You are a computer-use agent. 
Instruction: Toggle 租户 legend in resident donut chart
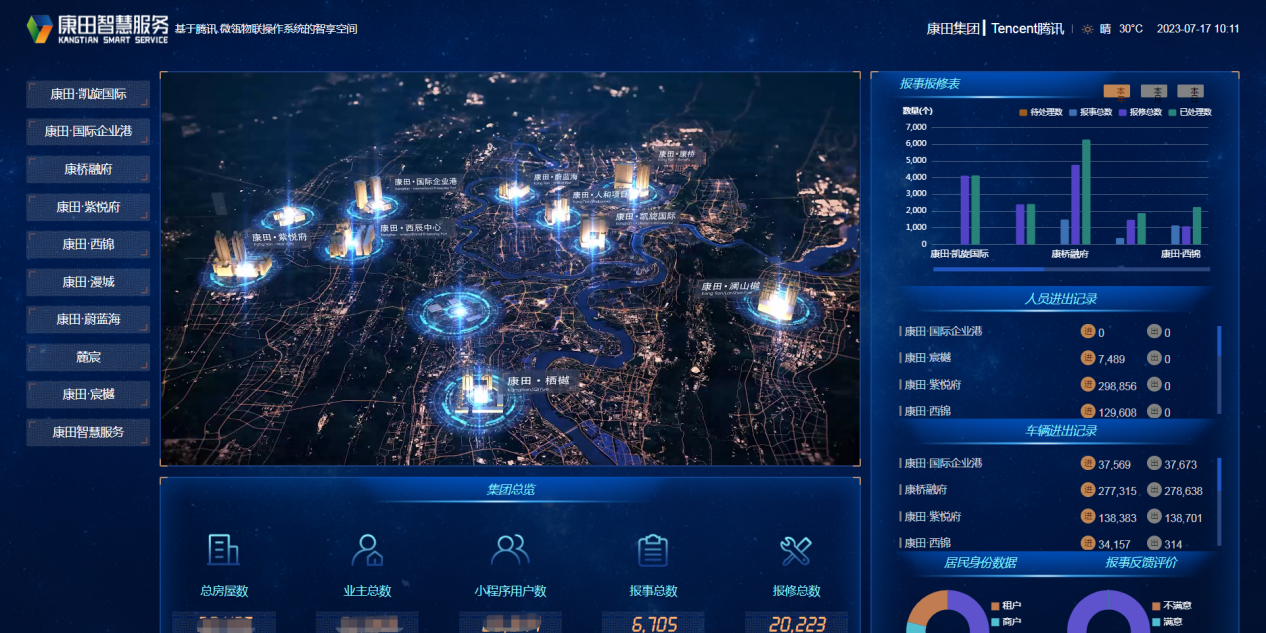click(x=1005, y=606)
